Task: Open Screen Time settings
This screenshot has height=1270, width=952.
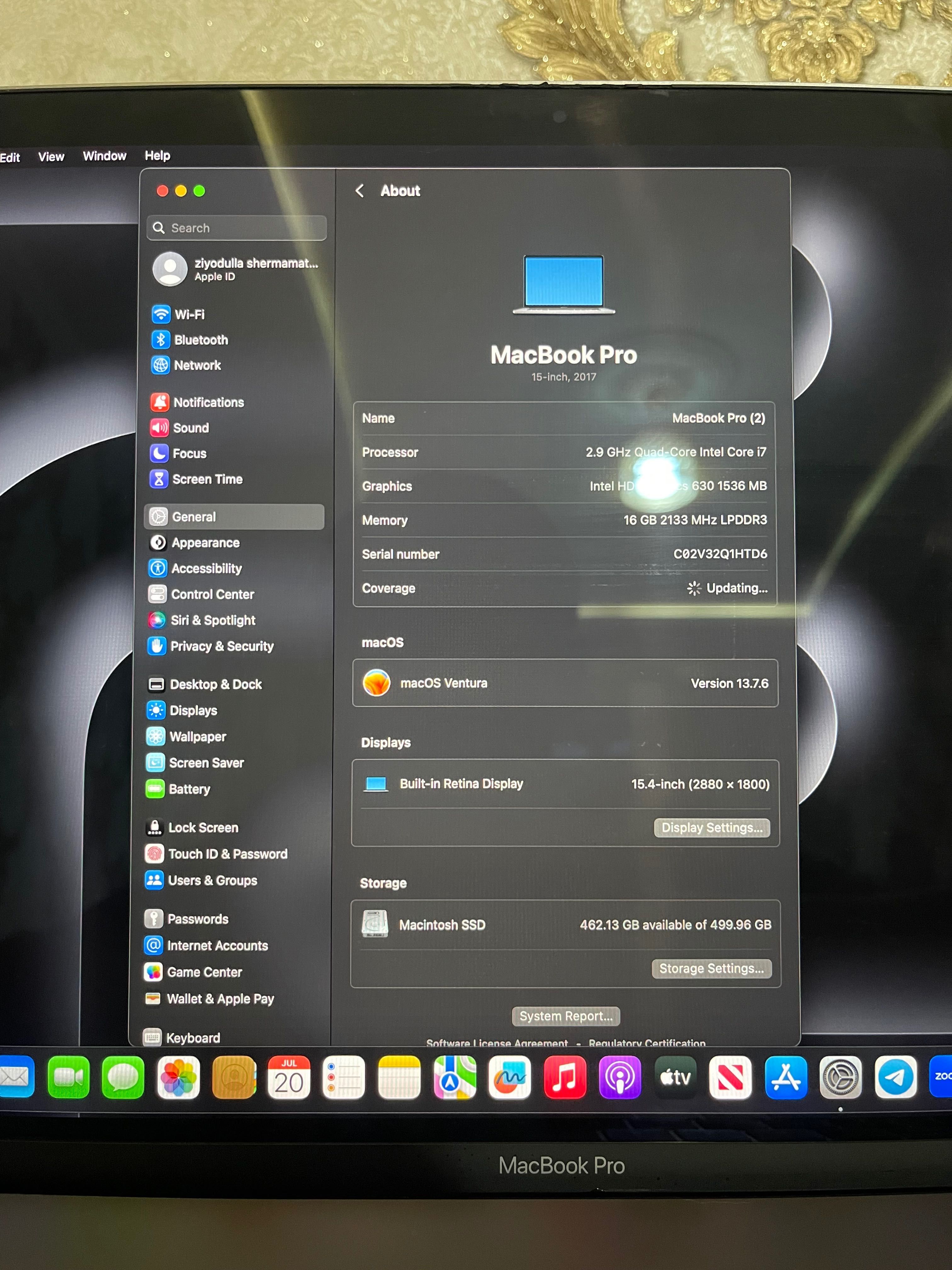Action: point(196,479)
